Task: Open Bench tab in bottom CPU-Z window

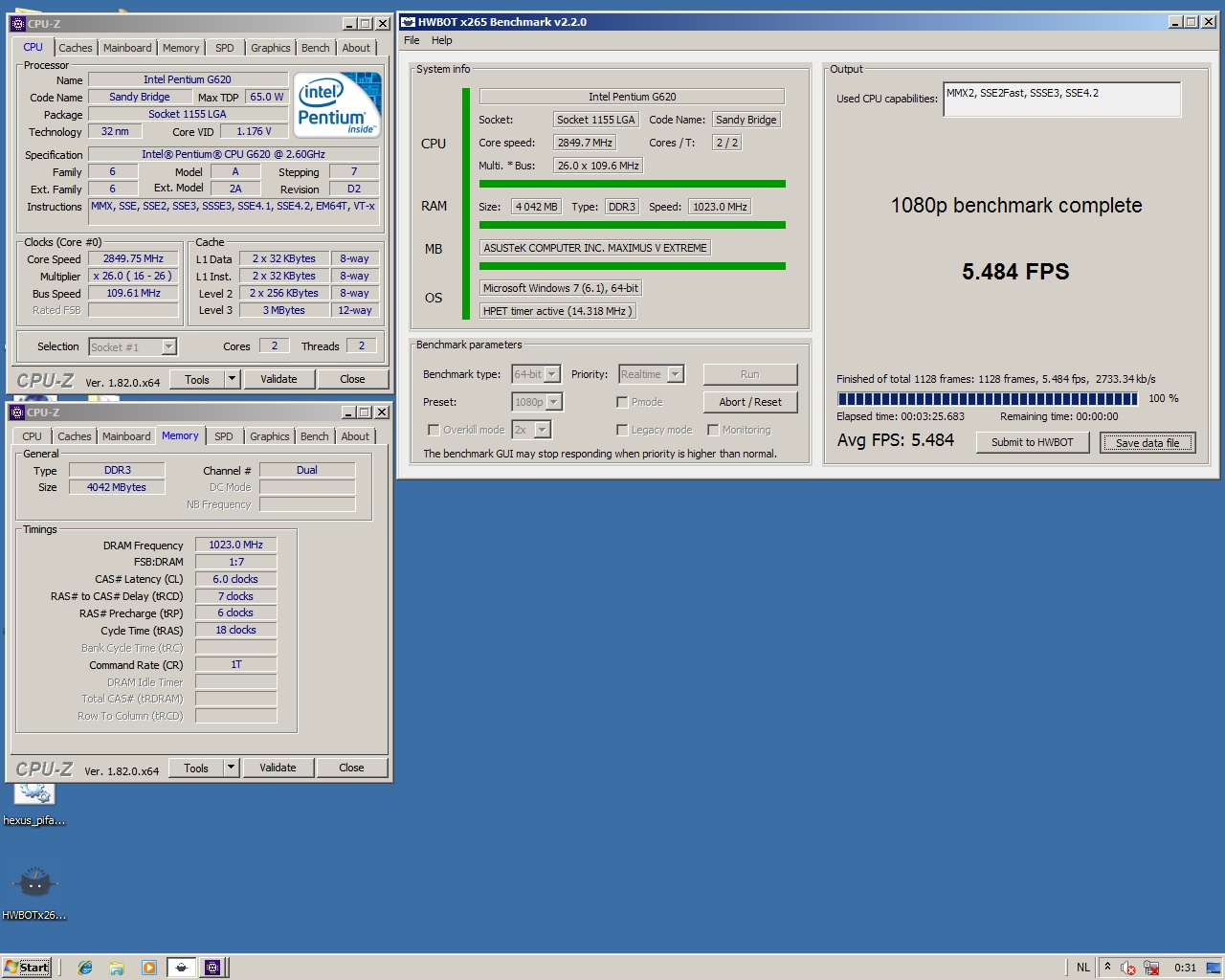Action: coord(315,436)
